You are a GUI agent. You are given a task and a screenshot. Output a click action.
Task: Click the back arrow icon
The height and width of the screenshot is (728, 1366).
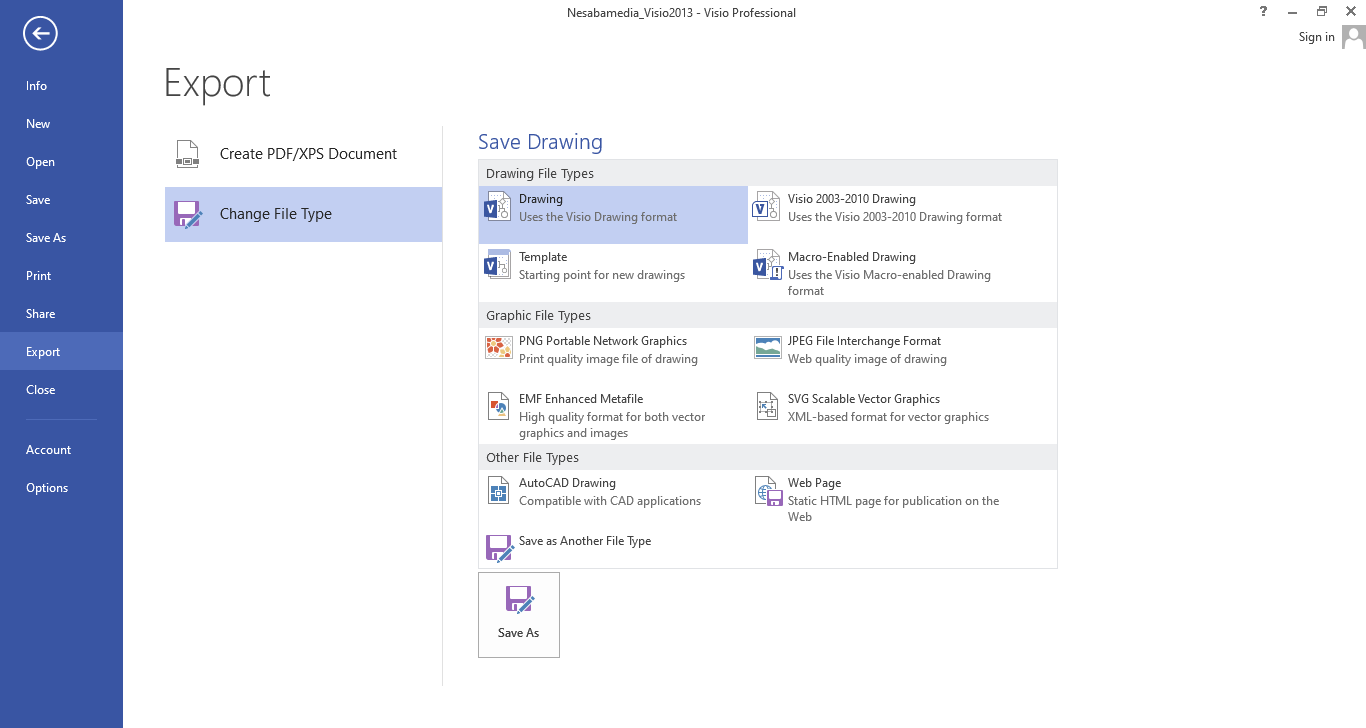click(x=40, y=34)
